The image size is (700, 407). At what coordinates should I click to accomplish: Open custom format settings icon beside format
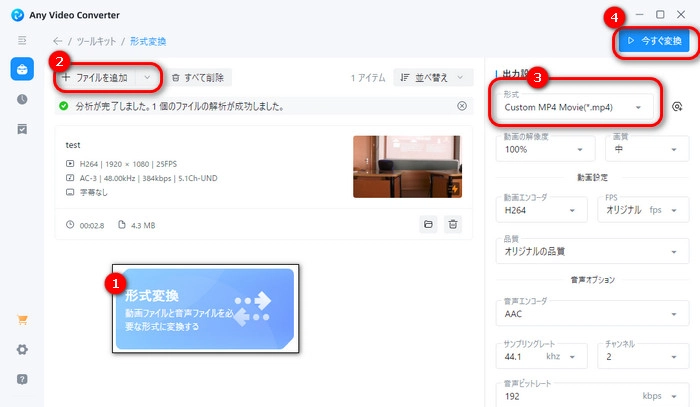pyautogui.click(x=677, y=107)
